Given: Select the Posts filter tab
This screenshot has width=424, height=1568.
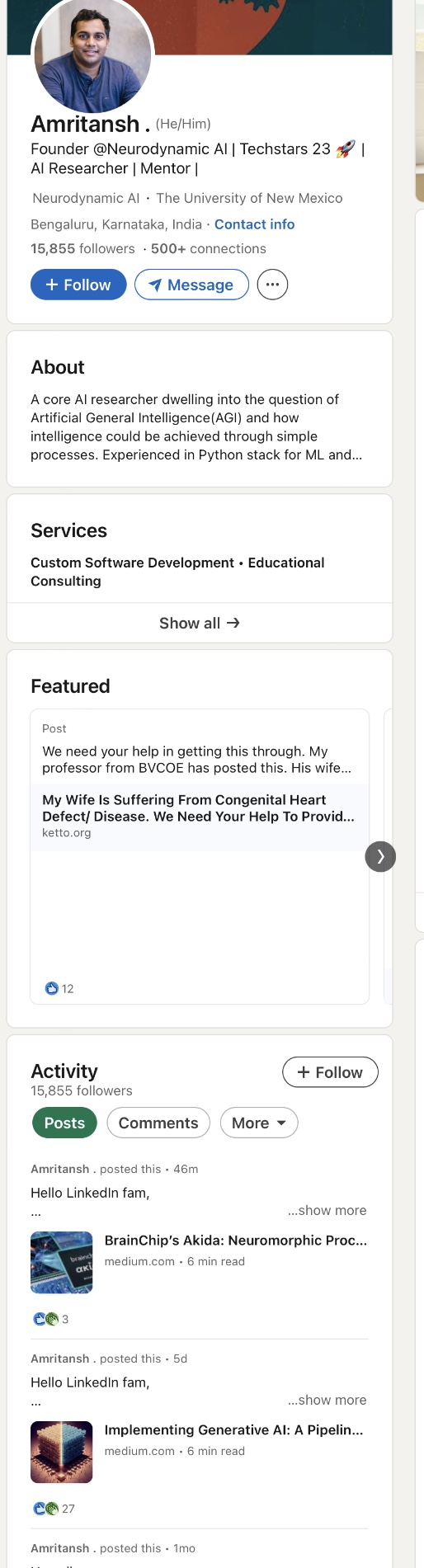Looking at the screenshot, I should 64,1123.
